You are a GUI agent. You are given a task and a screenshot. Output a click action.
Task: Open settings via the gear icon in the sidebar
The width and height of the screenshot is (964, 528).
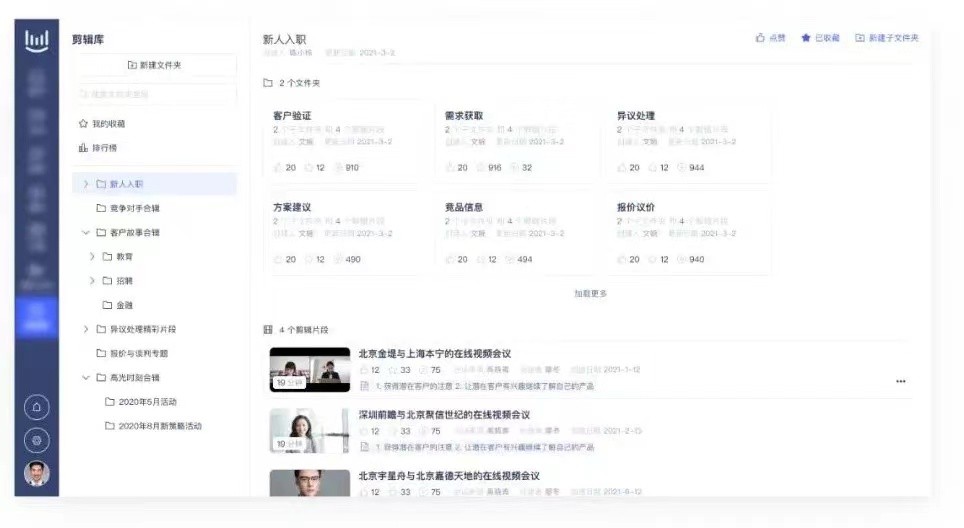coord(36,440)
